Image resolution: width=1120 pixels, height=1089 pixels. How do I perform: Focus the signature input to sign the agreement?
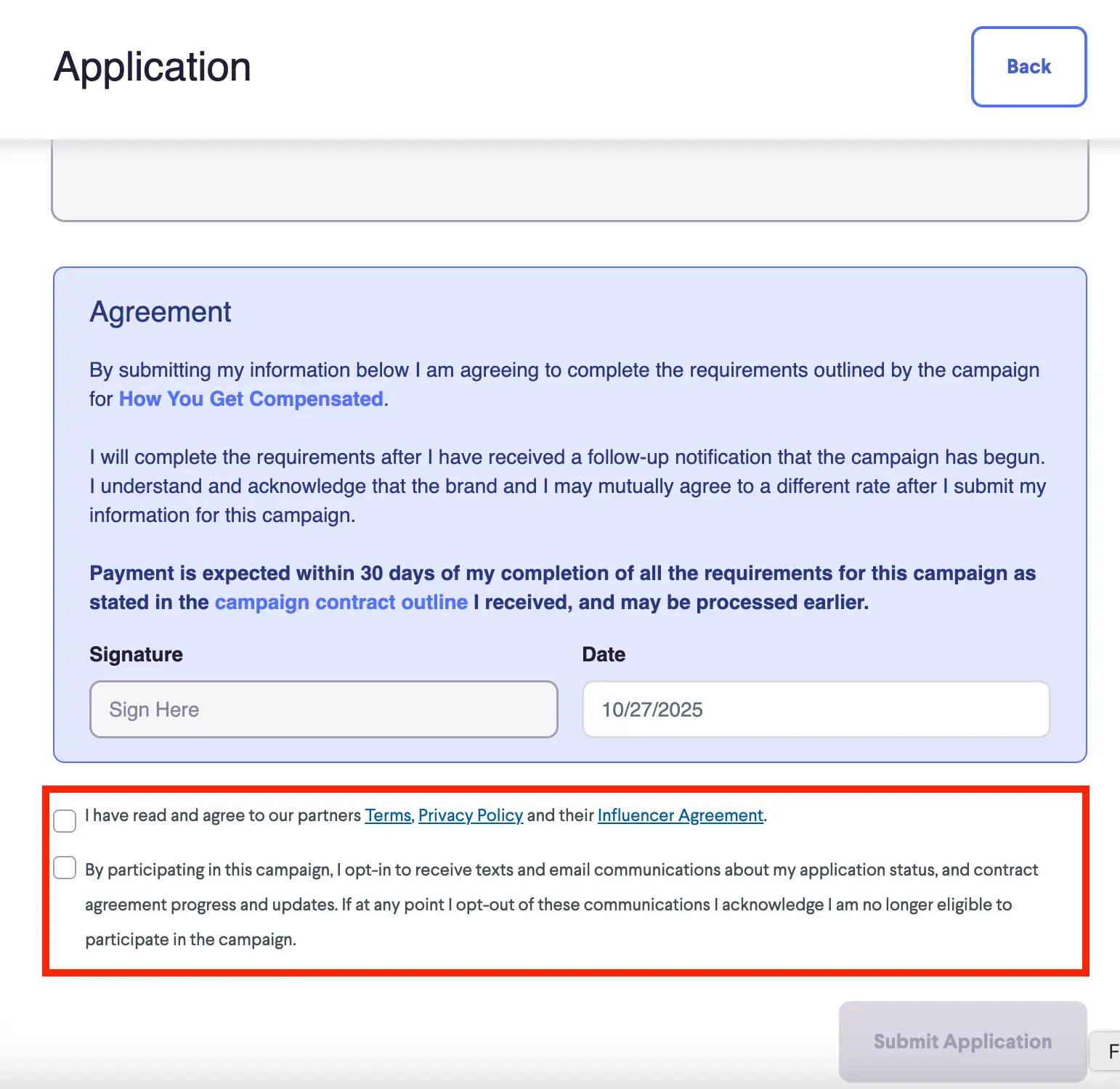coord(322,709)
